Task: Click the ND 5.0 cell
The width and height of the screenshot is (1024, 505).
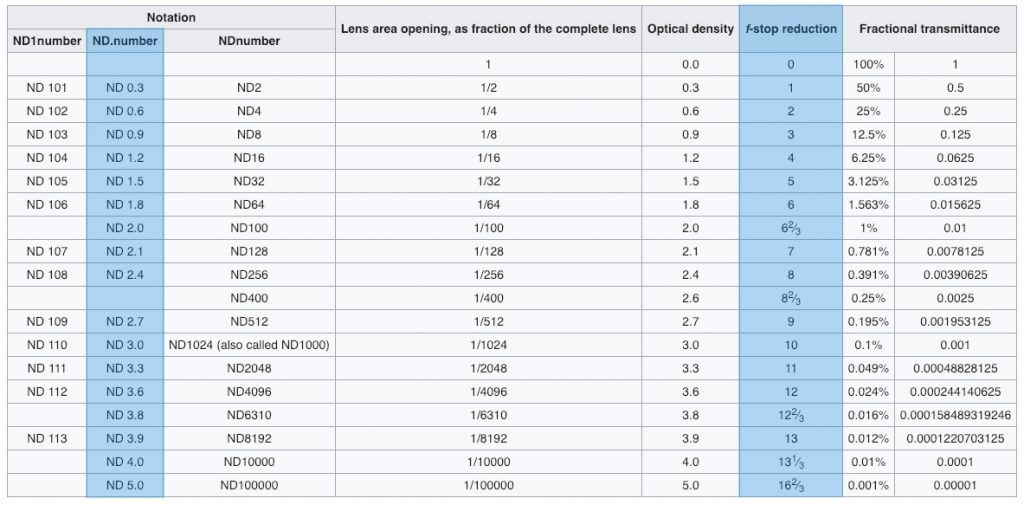Action: (125, 485)
